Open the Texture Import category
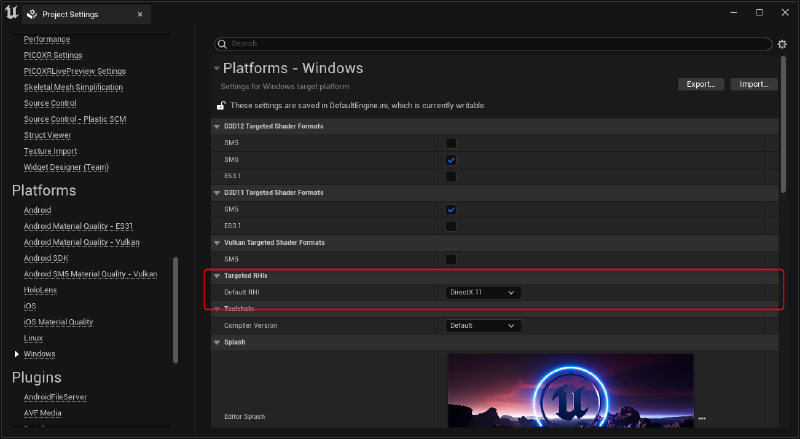Viewport: 800px width, 439px height. coord(51,151)
